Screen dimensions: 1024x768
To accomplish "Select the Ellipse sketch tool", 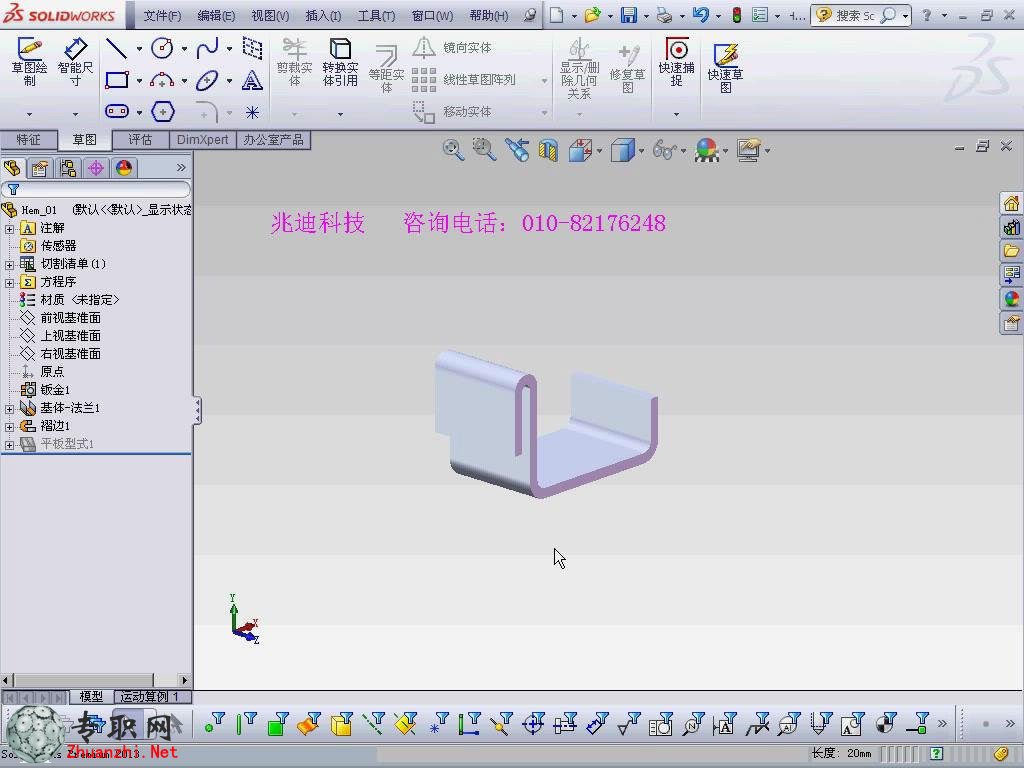I will (x=207, y=80).
